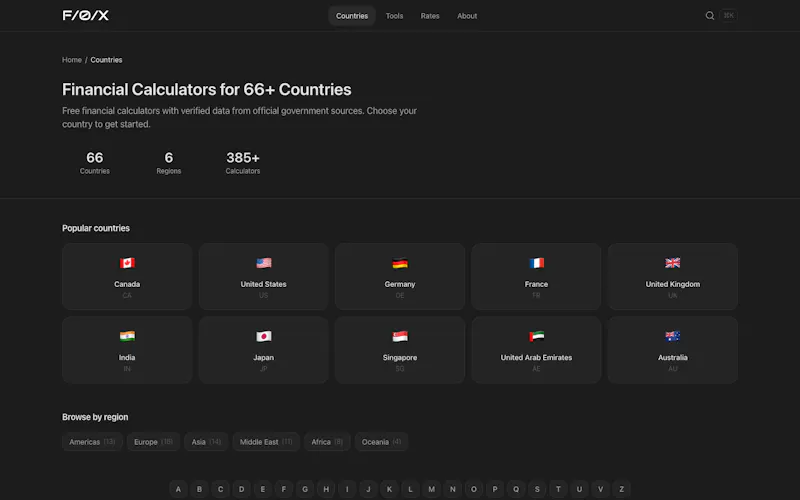The image size is (800, 500).
Task: Jump to letter U in alphabet index
Action: click(x=580, y=489)
